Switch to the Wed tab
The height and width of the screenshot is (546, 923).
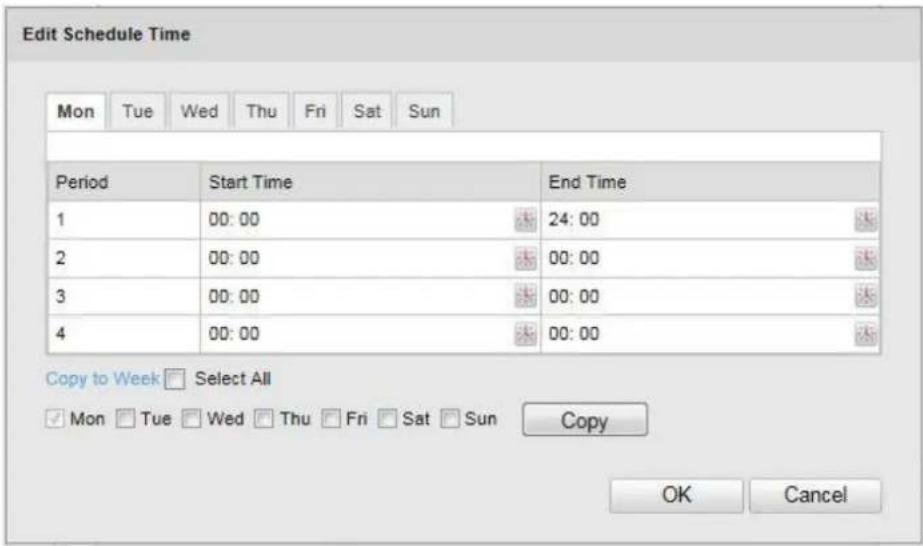(200, 111)
